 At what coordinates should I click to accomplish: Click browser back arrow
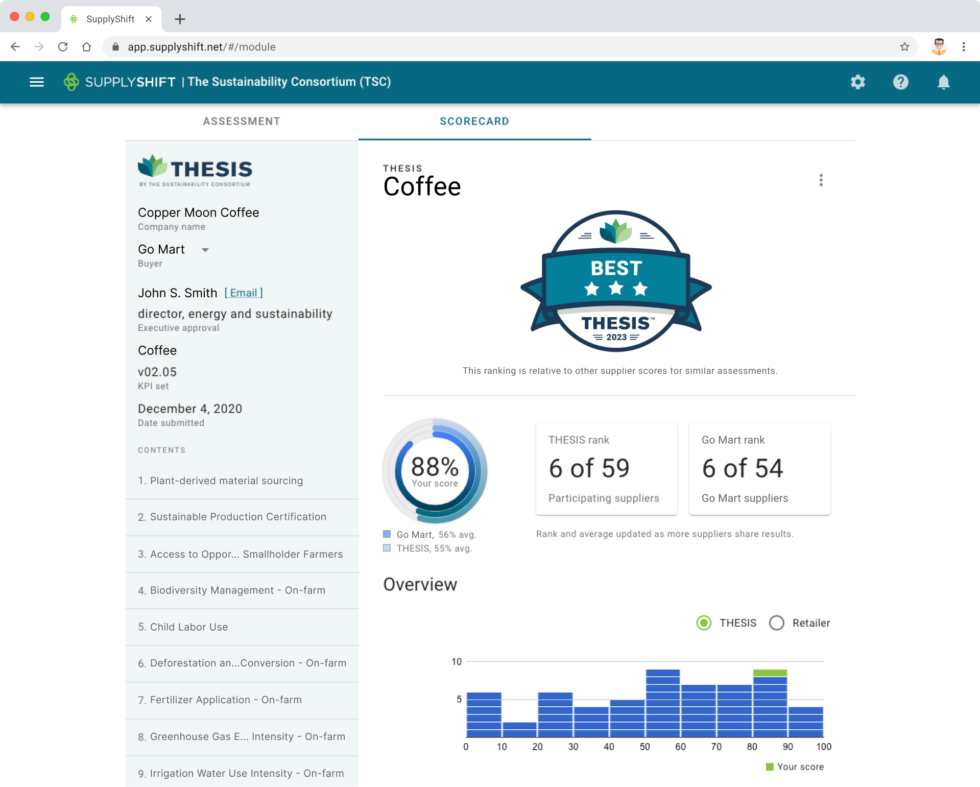[x=16, y=47]
